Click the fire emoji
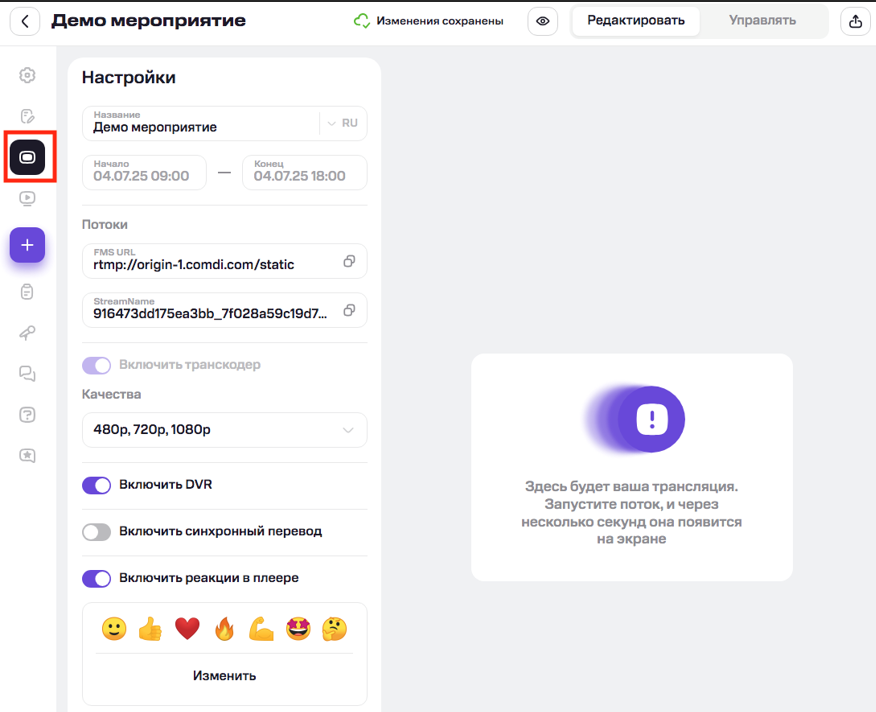 tap(224, 629)
